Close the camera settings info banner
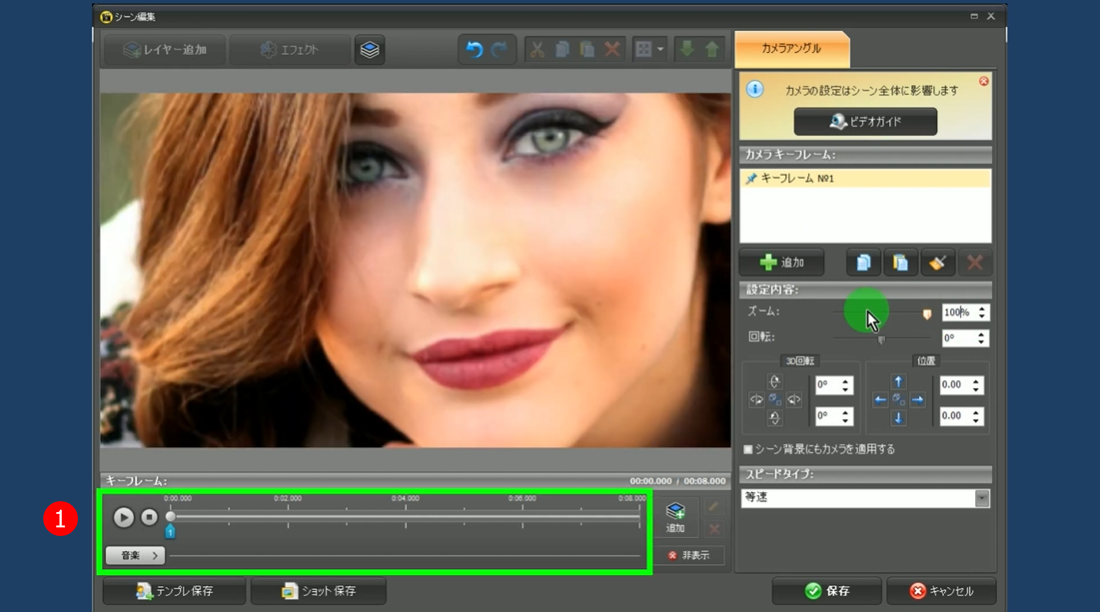The image size is (1100, 612). 983,81
